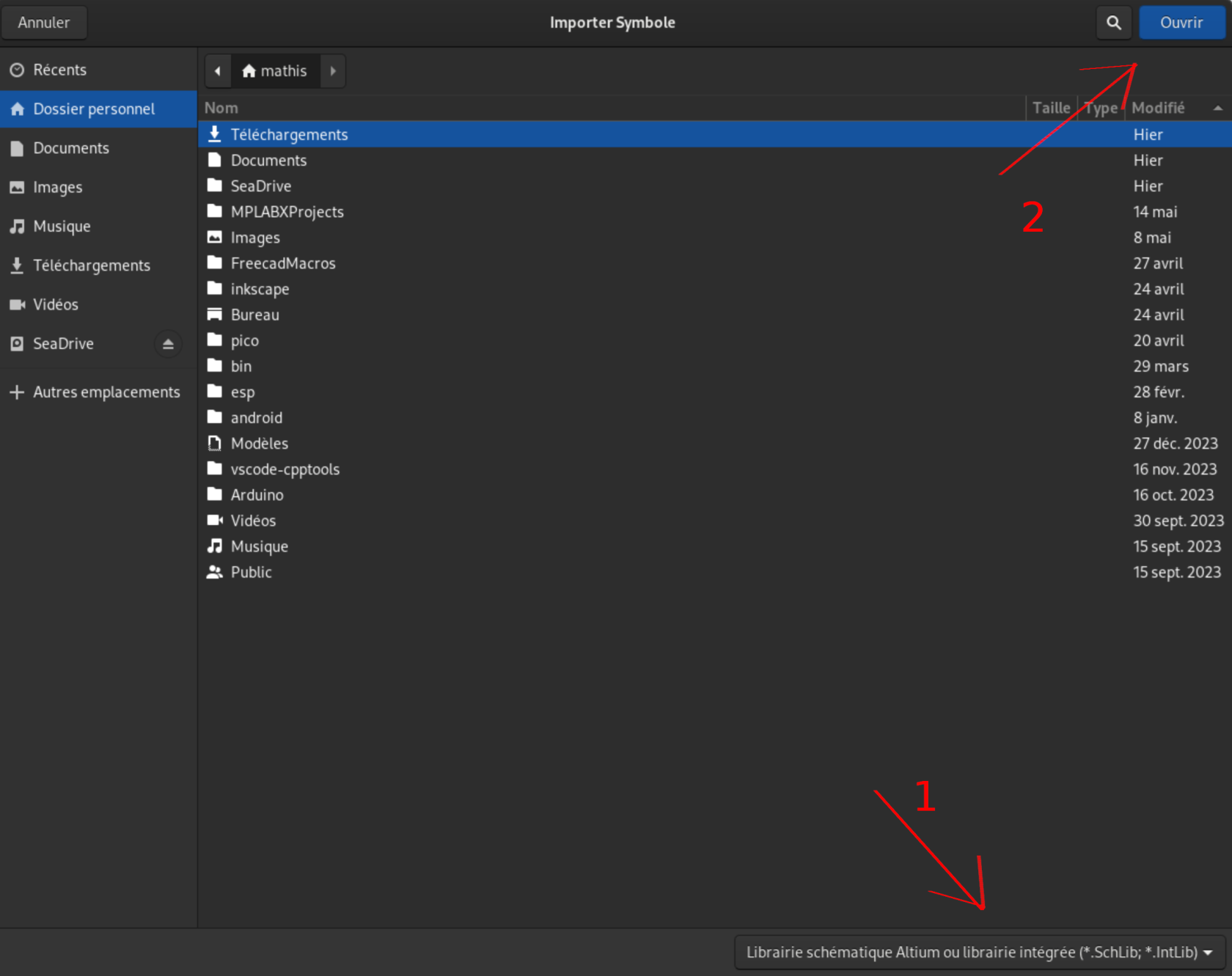Image resolution: width=1232 pixels, height=976 pixels.
Task: Open Musique in the sidebar
Action: (98, 227)
